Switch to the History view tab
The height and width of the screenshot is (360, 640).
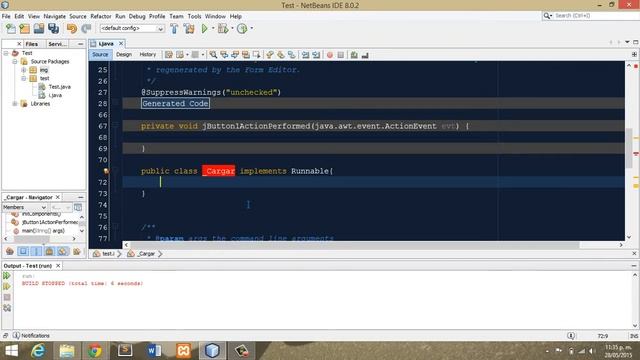coord(148,55)
